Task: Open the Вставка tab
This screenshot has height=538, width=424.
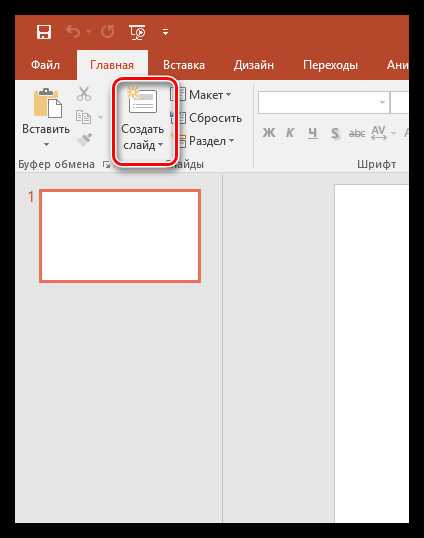Action: (x=184, y=65)
